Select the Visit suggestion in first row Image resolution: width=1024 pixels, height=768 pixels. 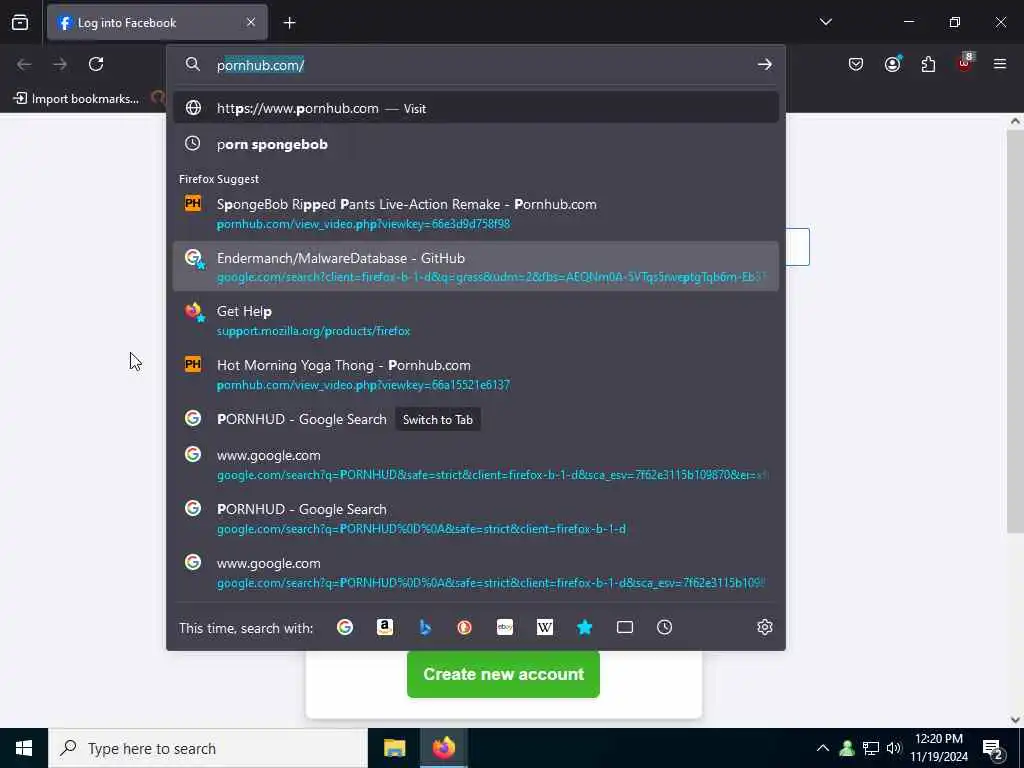[475, 108]
